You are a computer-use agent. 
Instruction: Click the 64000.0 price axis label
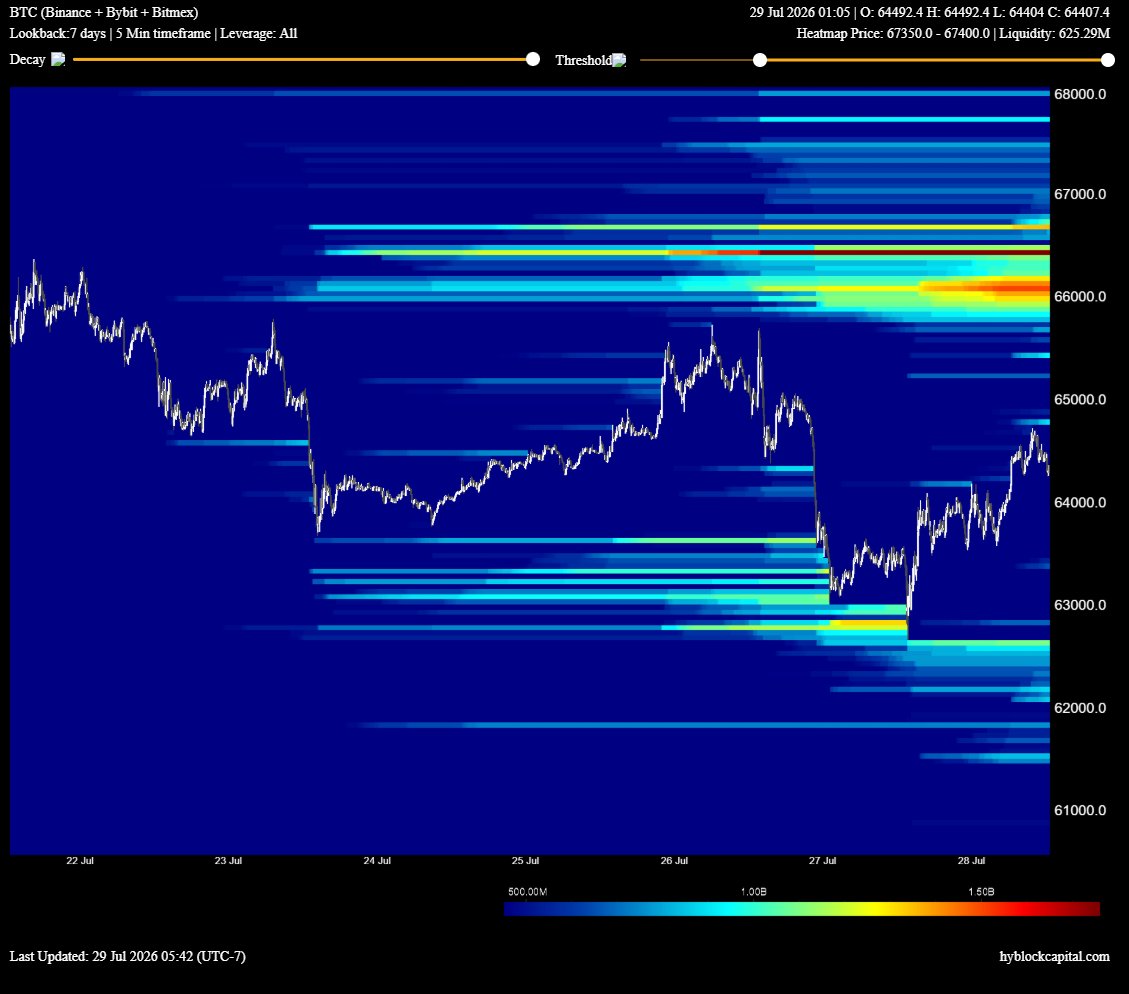pos(1080,502)
